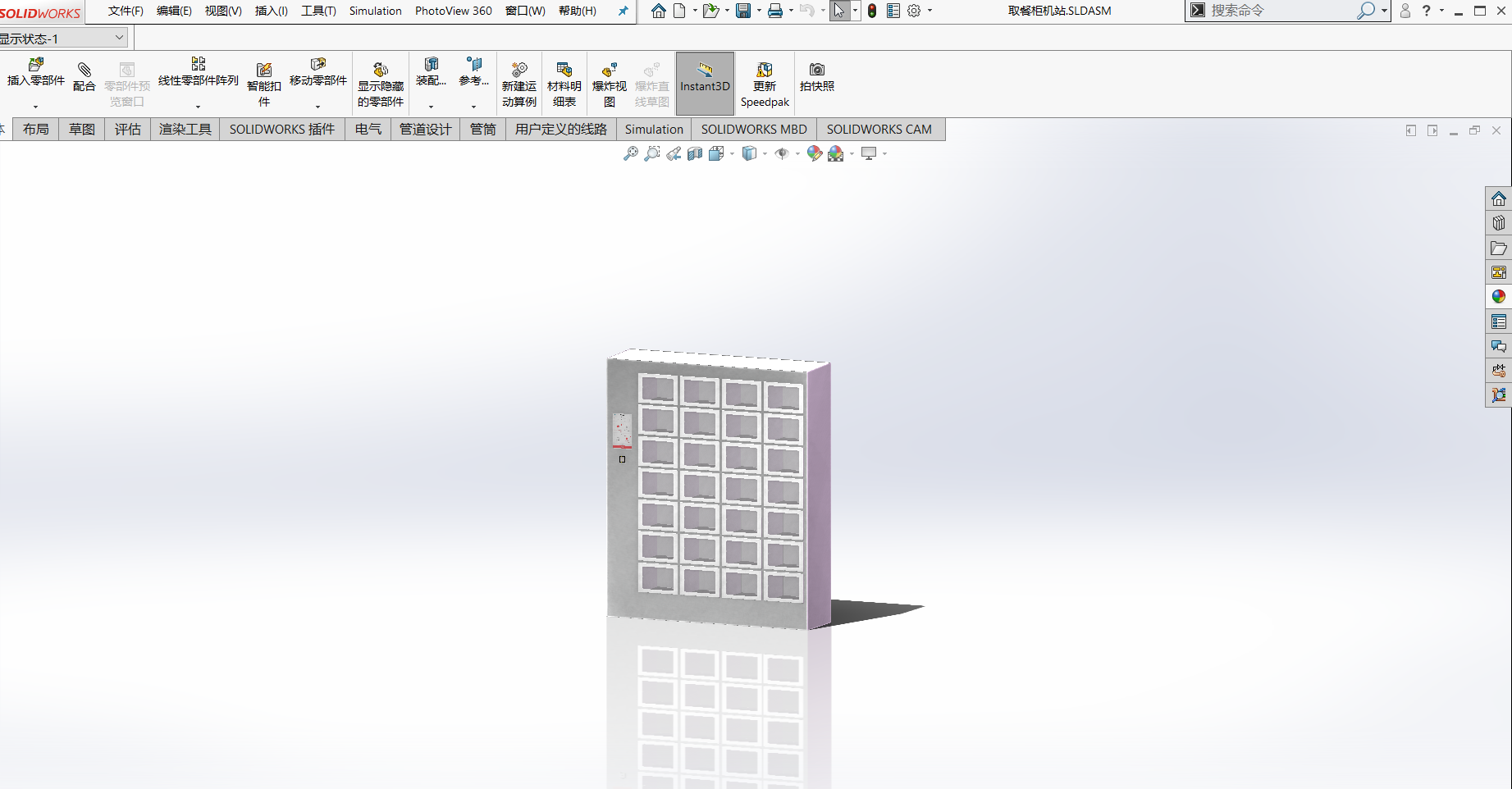Viewport: 1512px width, 789px height.
Task: Click Update Speedpak (更新Speedpak)
Action: pos(765,70)
